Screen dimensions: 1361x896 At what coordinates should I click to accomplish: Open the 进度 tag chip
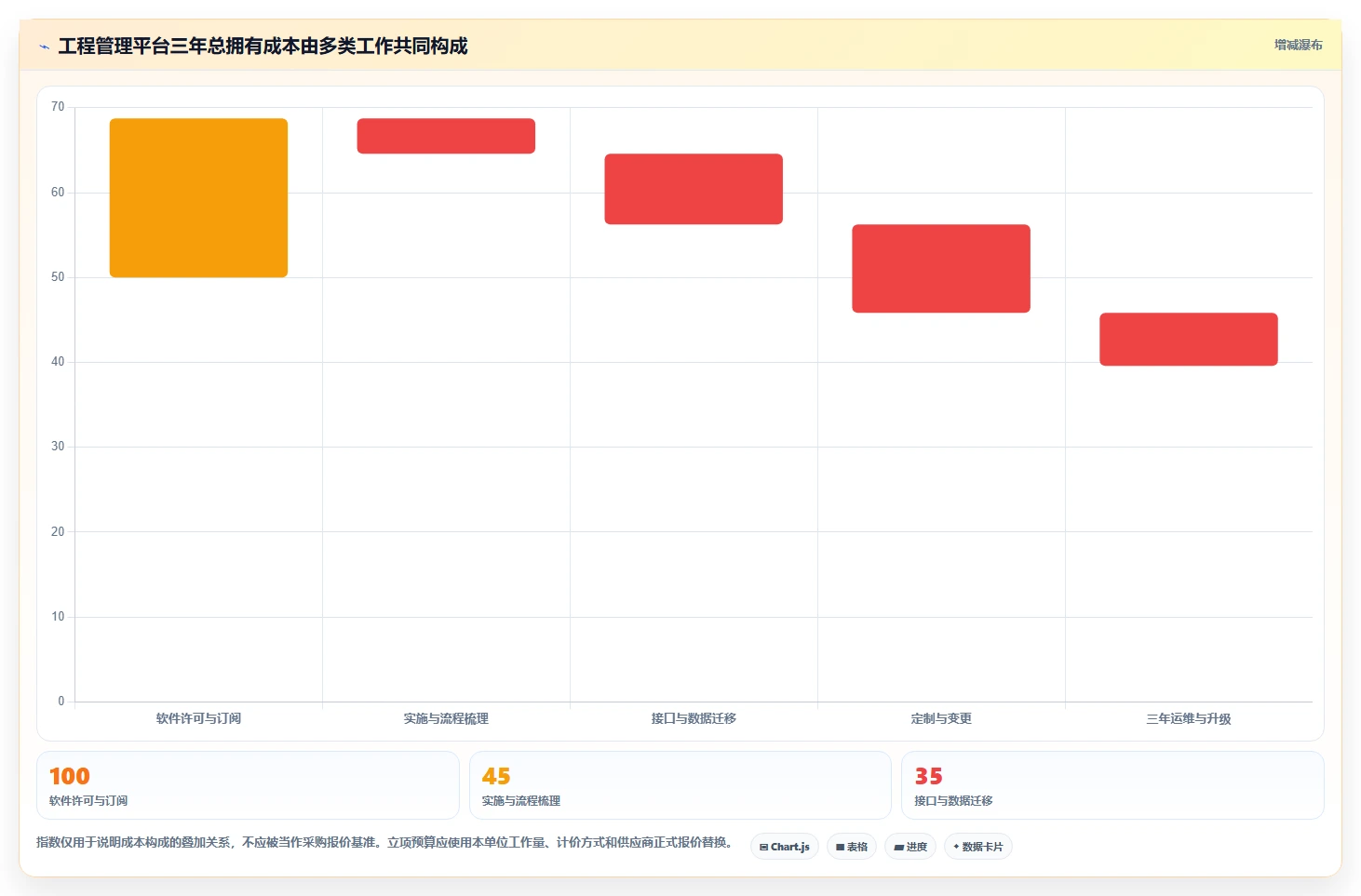coord(910,847)
